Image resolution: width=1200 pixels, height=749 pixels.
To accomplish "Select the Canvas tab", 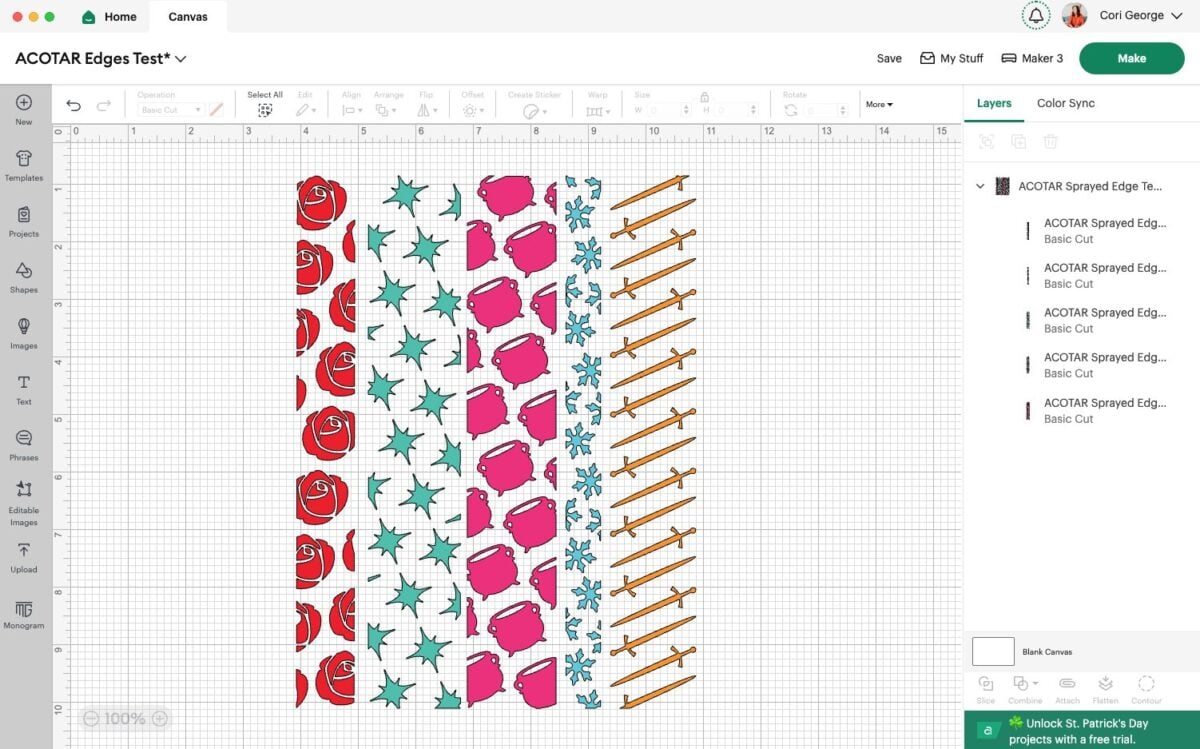I will click(188, 17).
